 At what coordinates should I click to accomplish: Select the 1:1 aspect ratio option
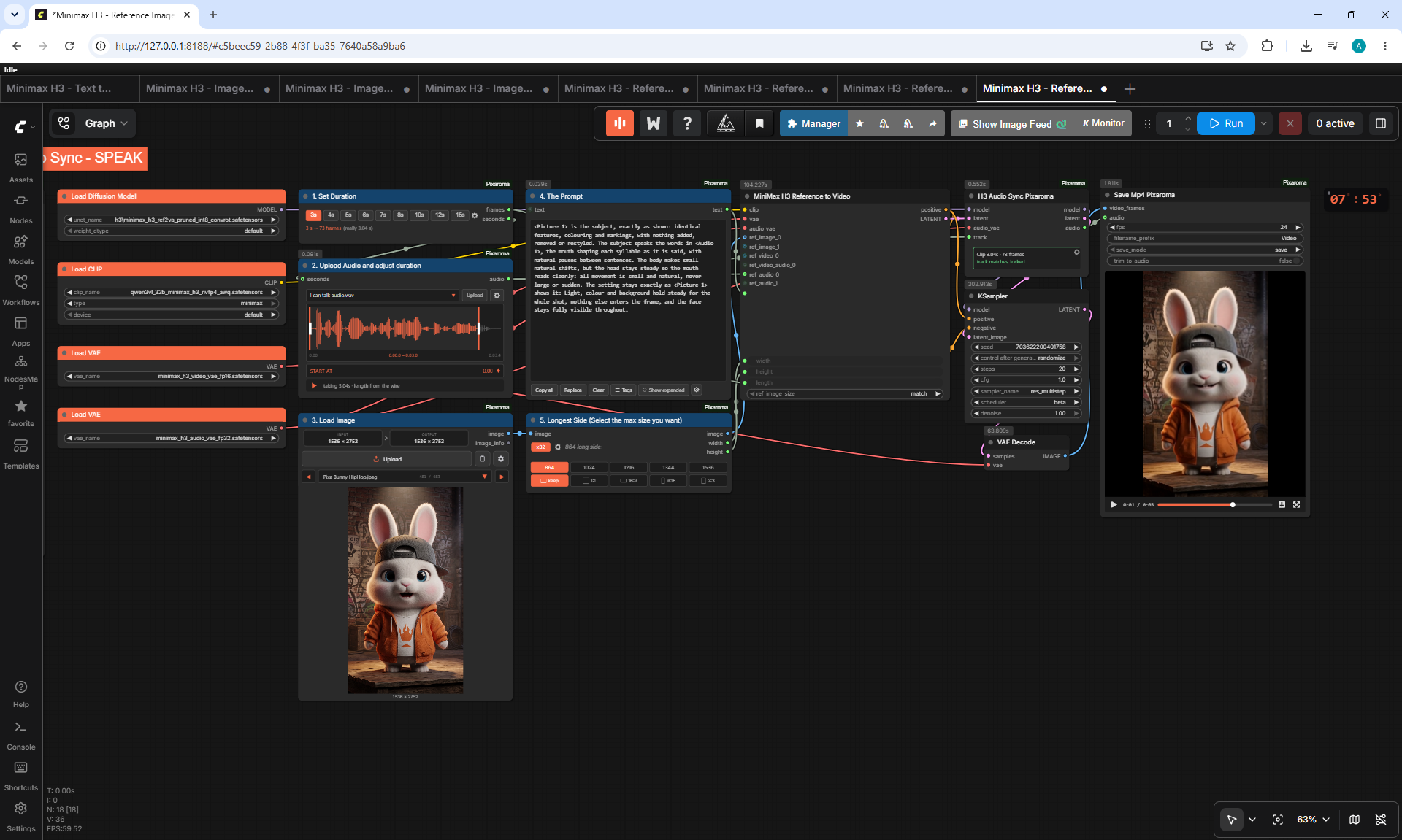(589, 481)
